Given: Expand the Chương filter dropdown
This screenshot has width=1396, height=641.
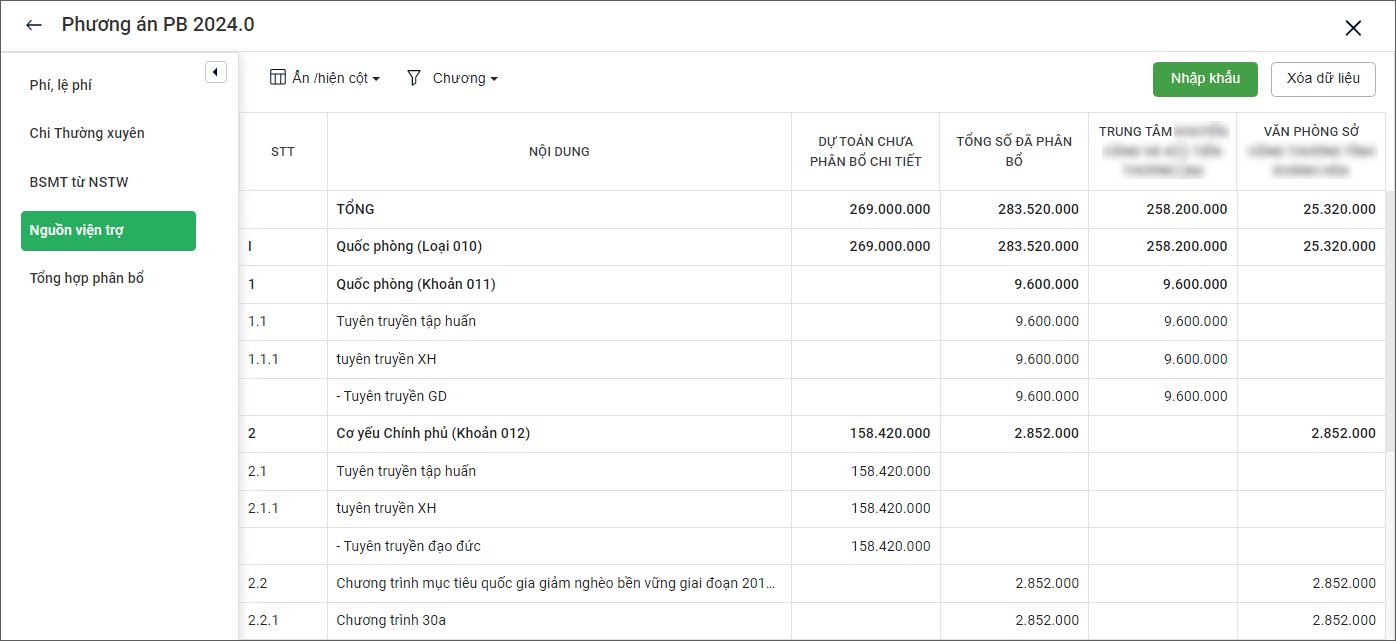Looking at the screenshot, I should coord(465,78).
